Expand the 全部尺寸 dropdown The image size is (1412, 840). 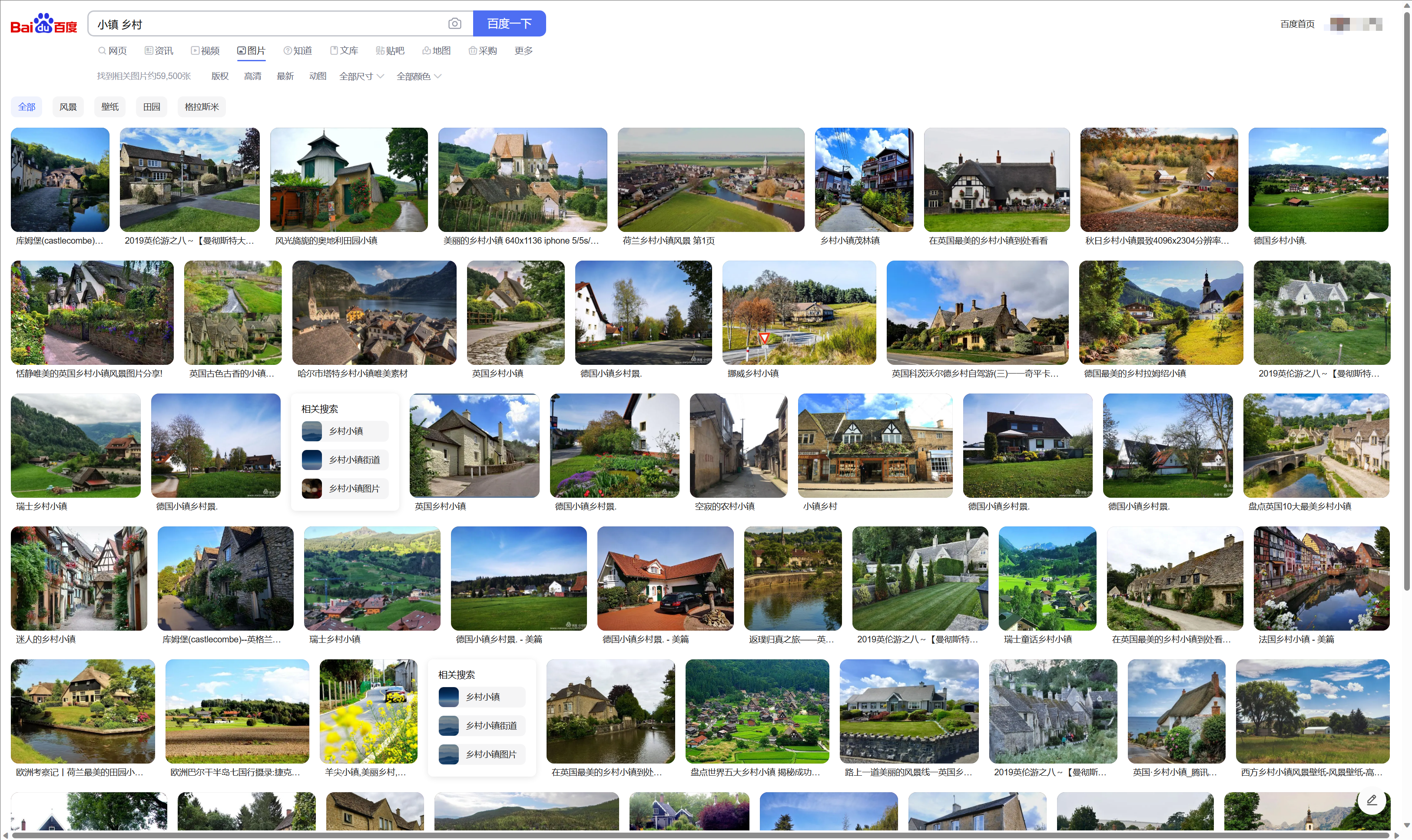coord(361,76)
